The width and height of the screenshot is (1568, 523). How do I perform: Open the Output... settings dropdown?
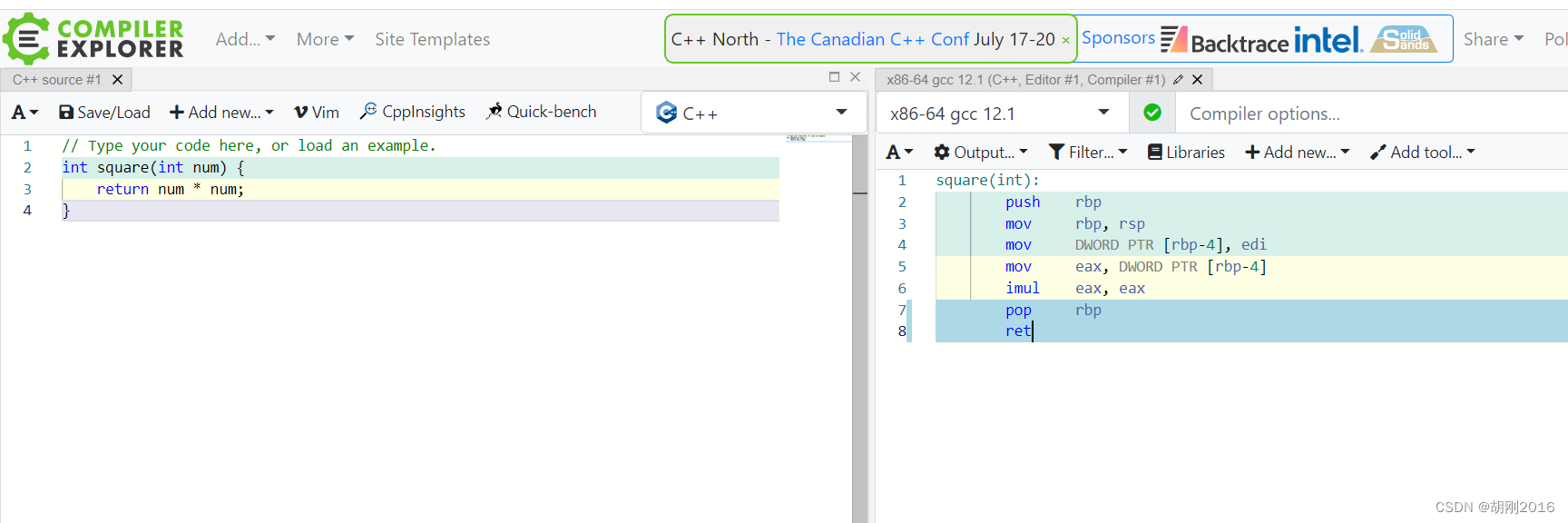coord(981,153)
